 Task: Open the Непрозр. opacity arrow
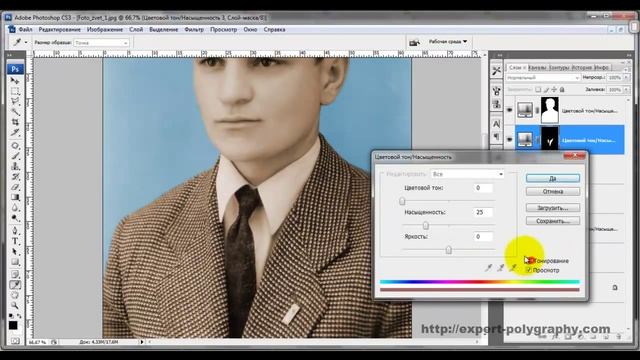pyautogui.click(x=626, y=78)
